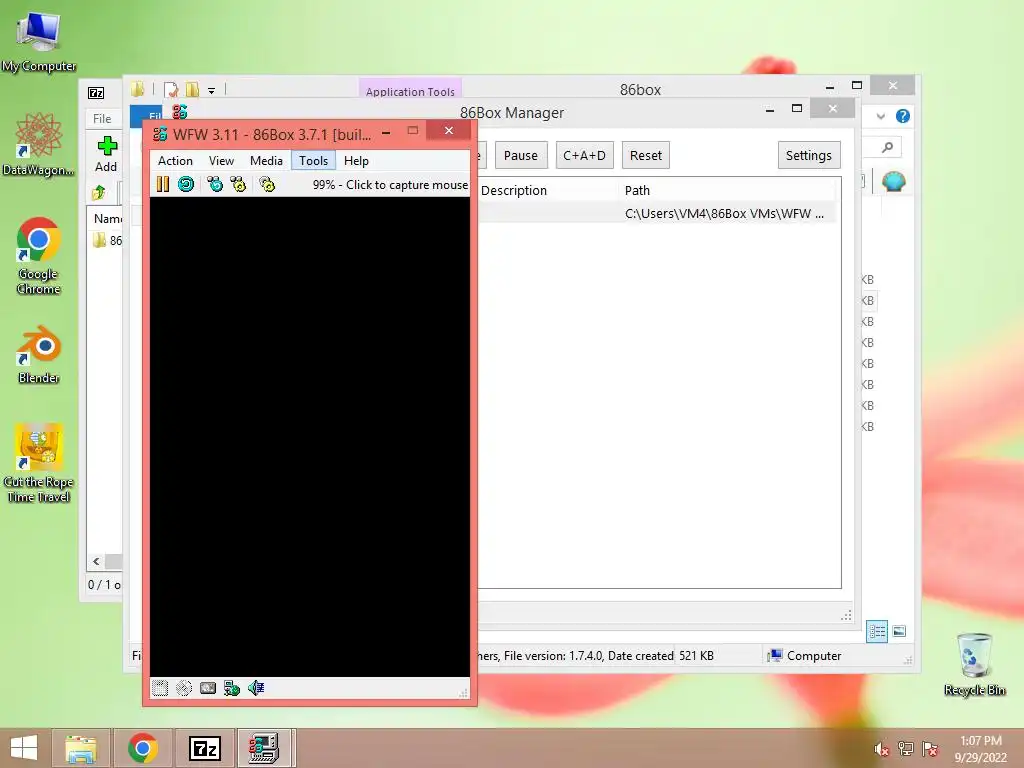Click the 7-Zip Name column header

pos(106,219)
